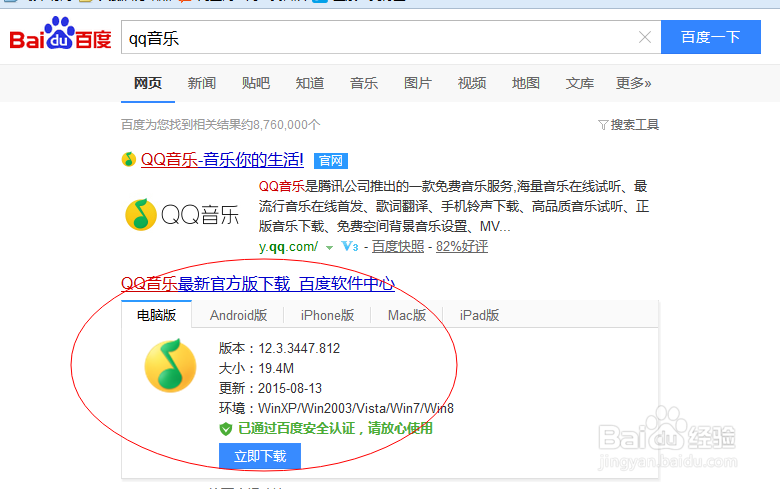The width and height of the screenshot is (780, 489).
Task: Open the 音乐 search tab
Action: (364, 83)
